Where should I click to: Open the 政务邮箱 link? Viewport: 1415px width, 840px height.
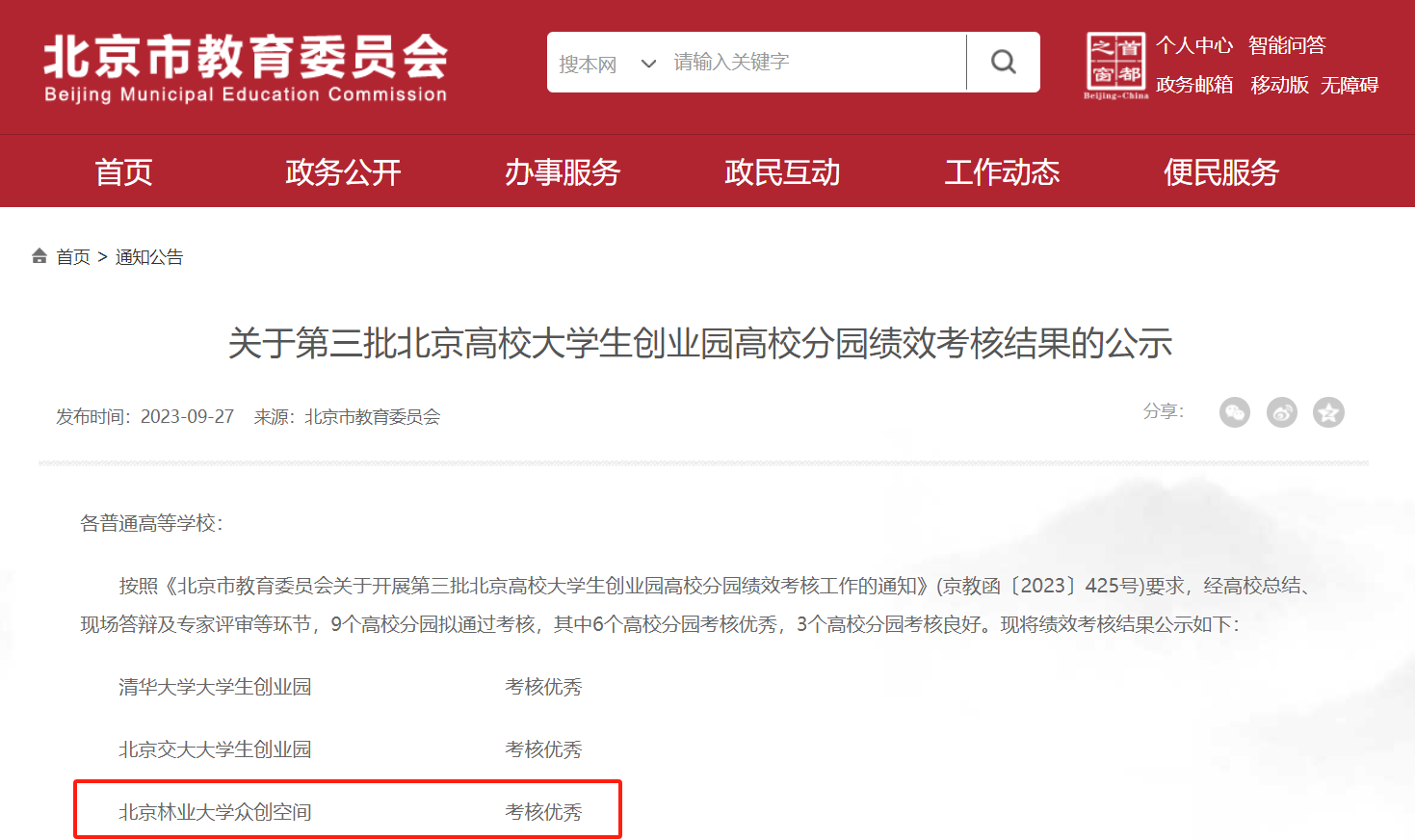click(x=1194, y=85)
